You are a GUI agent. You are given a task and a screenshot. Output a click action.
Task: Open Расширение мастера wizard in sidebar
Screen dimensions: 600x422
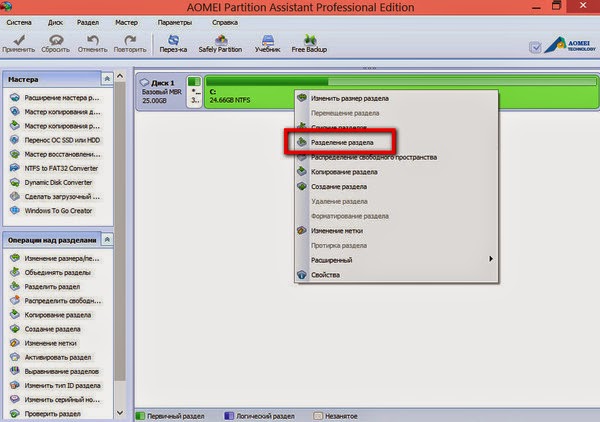coord(56,98)
